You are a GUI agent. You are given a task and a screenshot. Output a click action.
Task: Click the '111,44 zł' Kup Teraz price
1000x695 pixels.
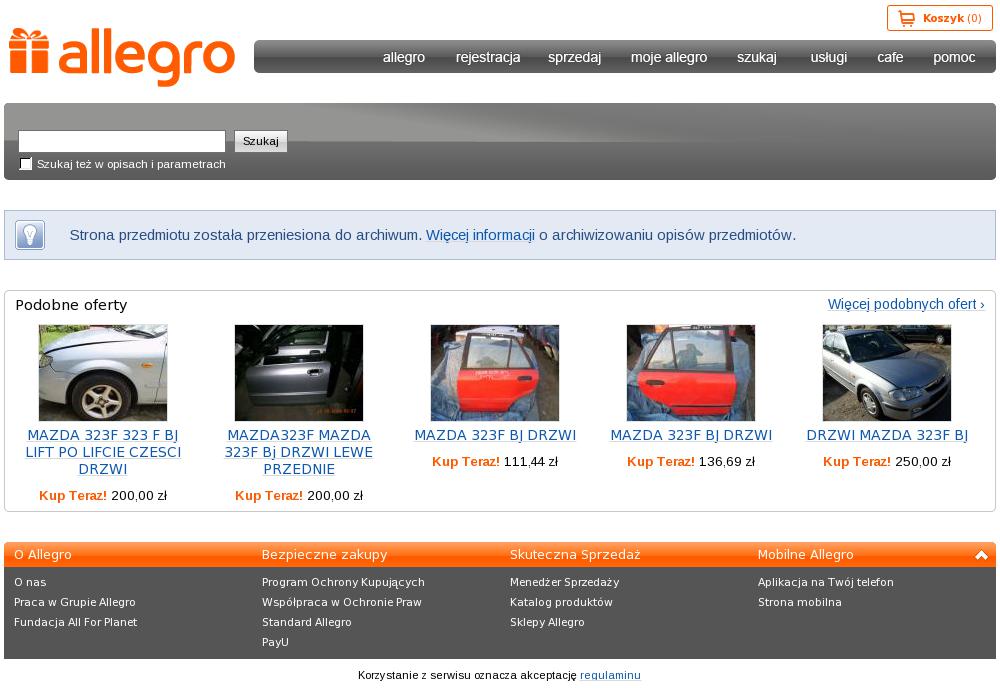531,462
